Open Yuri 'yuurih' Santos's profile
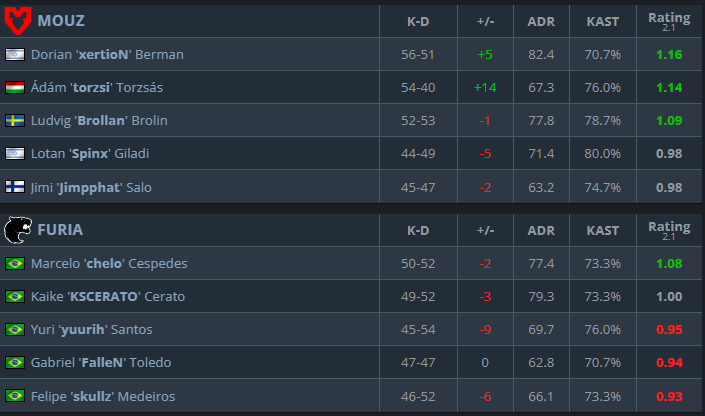The image size is (705, 416). tap(91, 329)
